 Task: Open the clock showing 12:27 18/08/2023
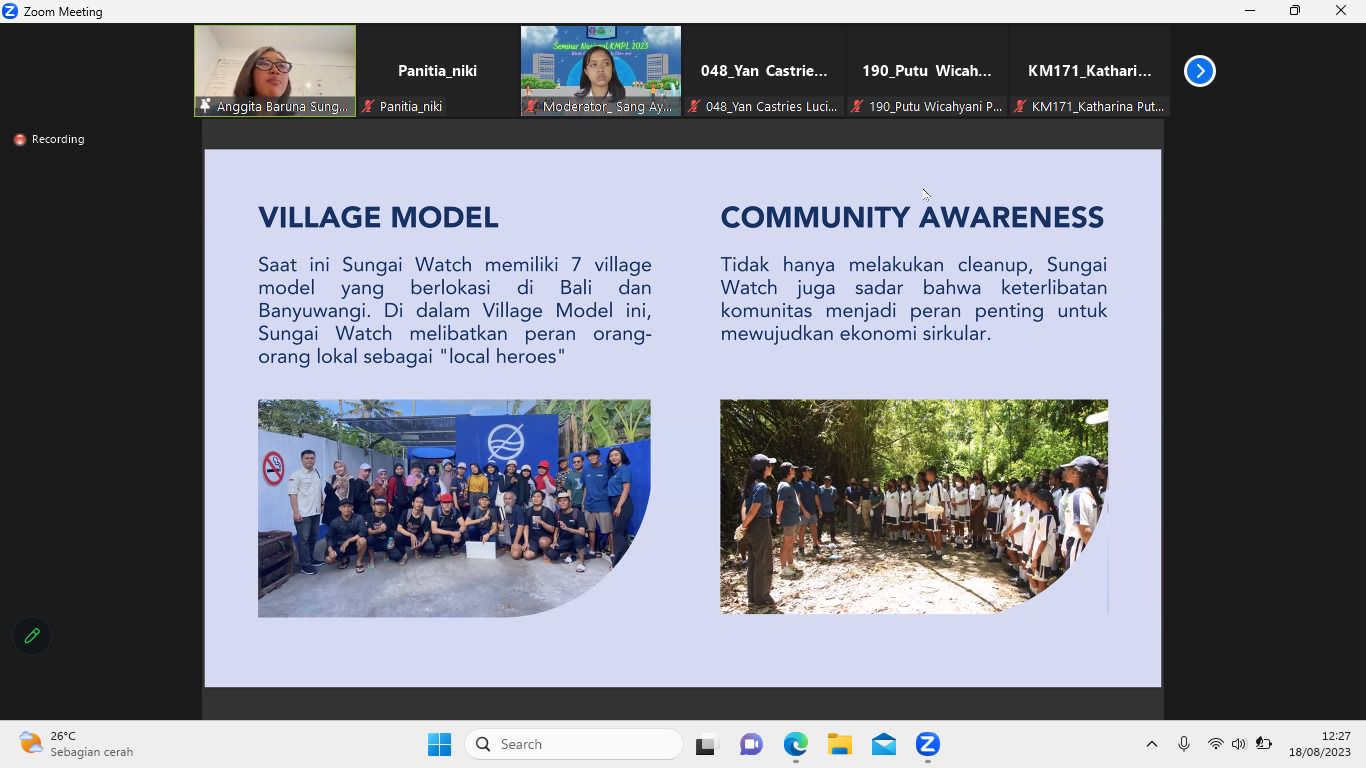tap(1319, 744)
